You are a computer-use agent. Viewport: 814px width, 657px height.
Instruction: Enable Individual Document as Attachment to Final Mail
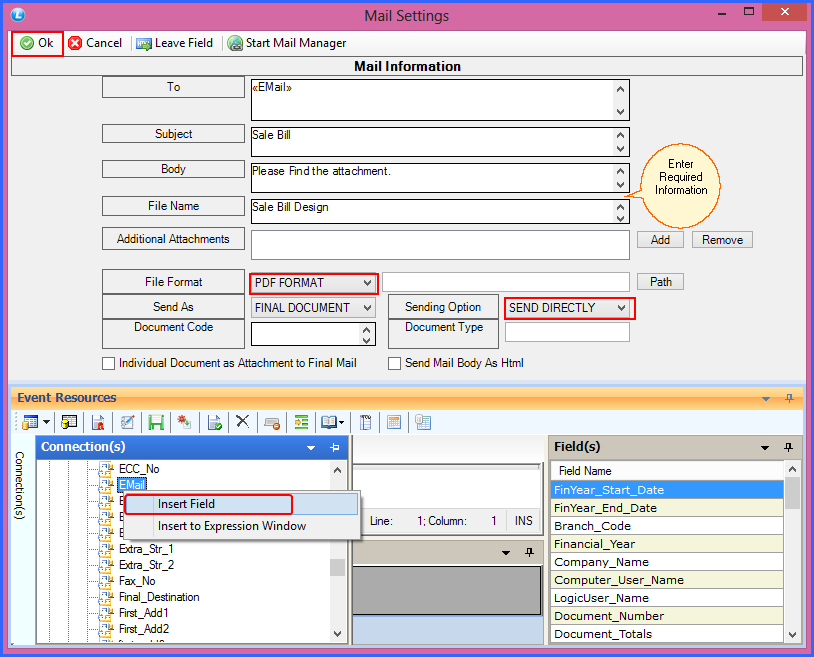[108, 363]
